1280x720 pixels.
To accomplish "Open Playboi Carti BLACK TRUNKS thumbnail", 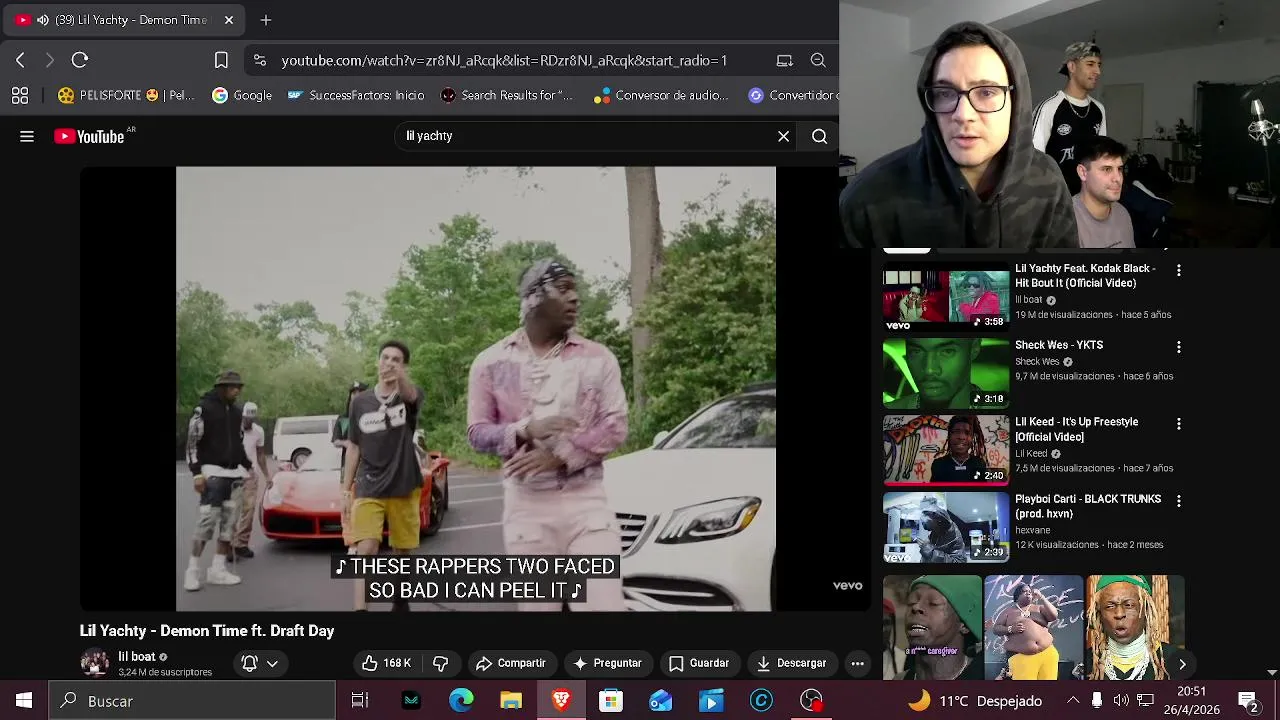I will (946, 527).
